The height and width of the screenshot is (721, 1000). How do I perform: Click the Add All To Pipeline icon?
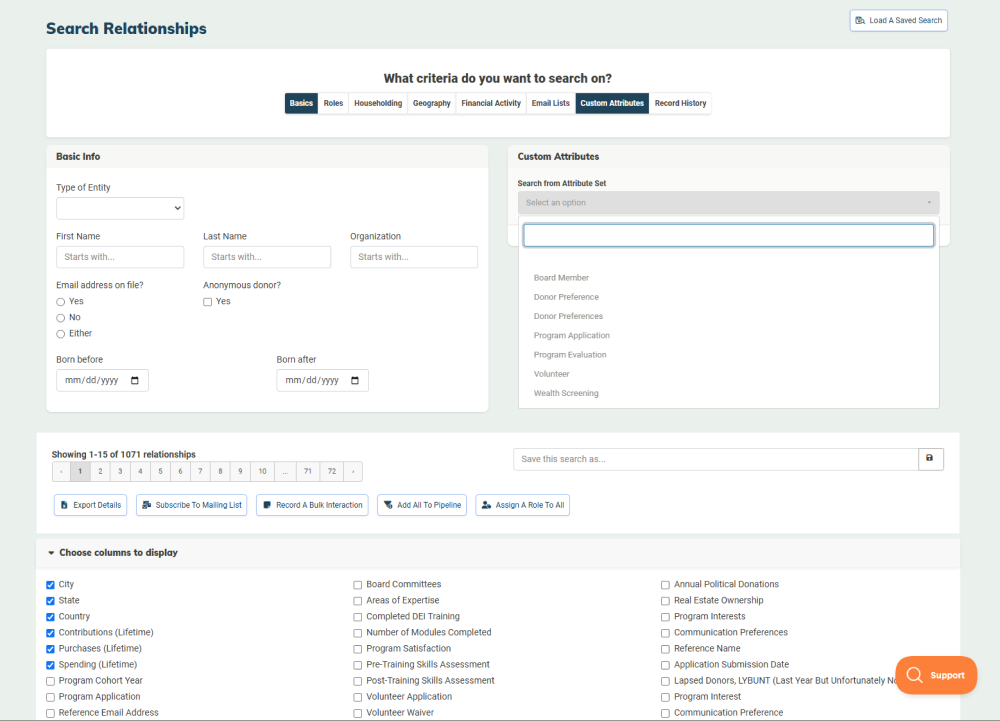[x=386, y=505]
